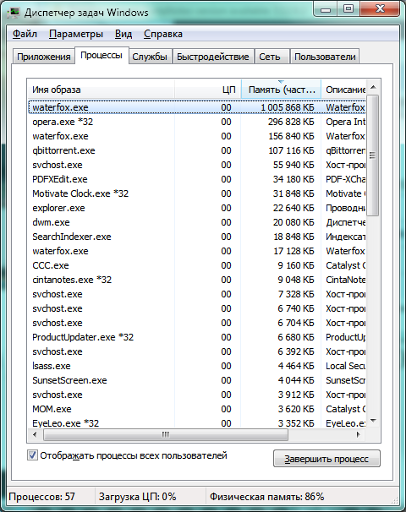Click the 296 828 КБ memory value
This screenshot has height=512, width=406.
291,122
